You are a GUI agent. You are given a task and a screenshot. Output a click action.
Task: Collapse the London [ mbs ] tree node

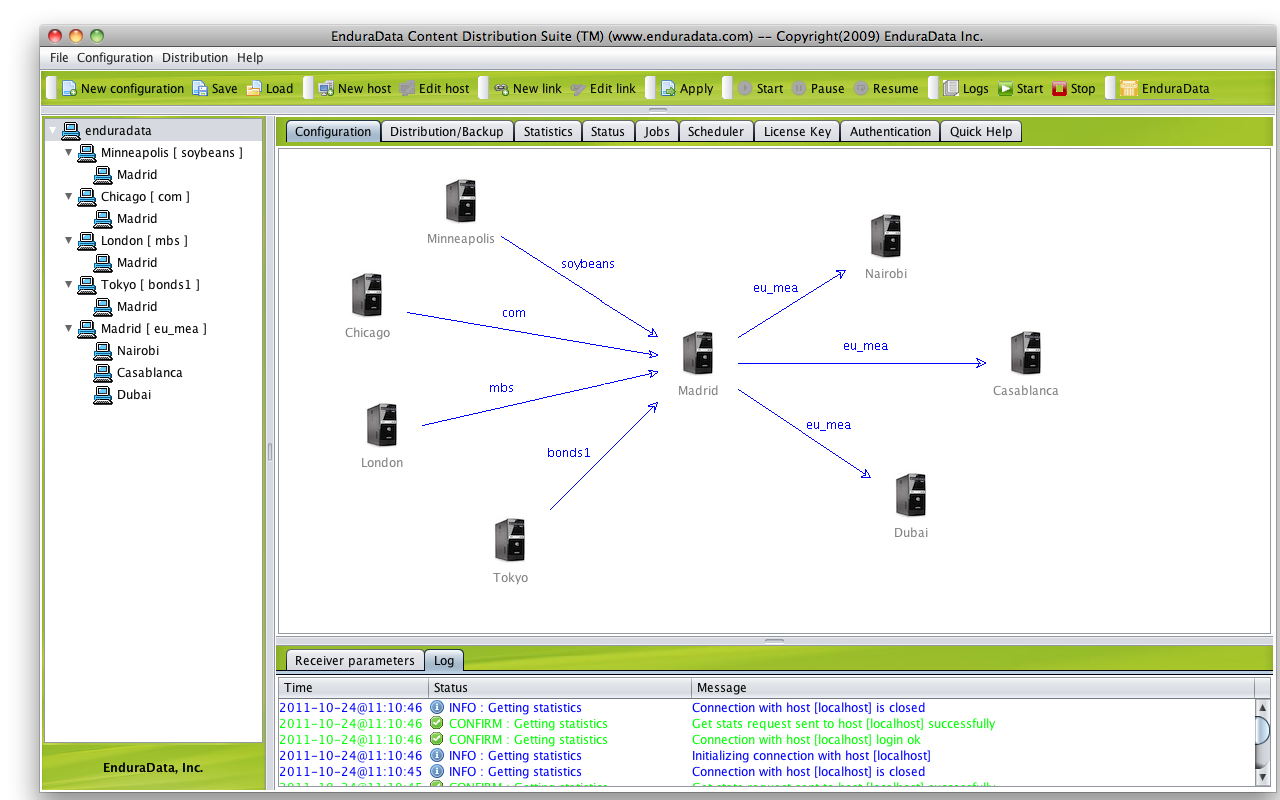pos(68,240)
